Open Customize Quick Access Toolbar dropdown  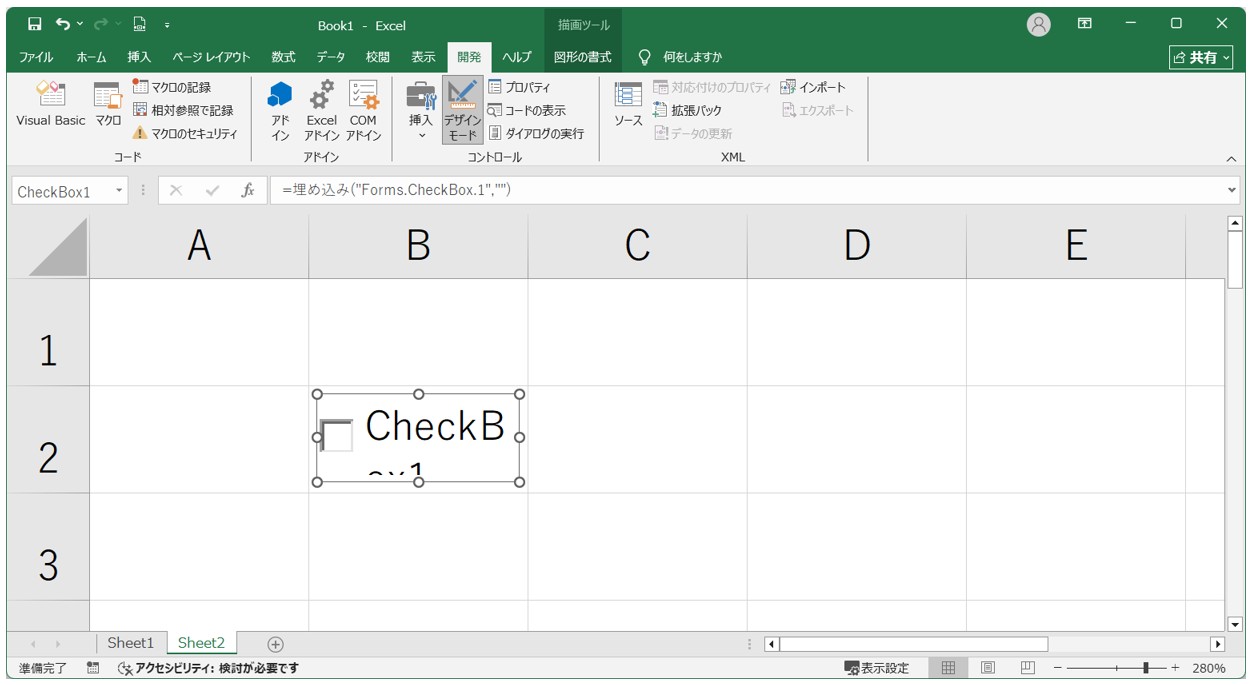[x=167, y=24]
